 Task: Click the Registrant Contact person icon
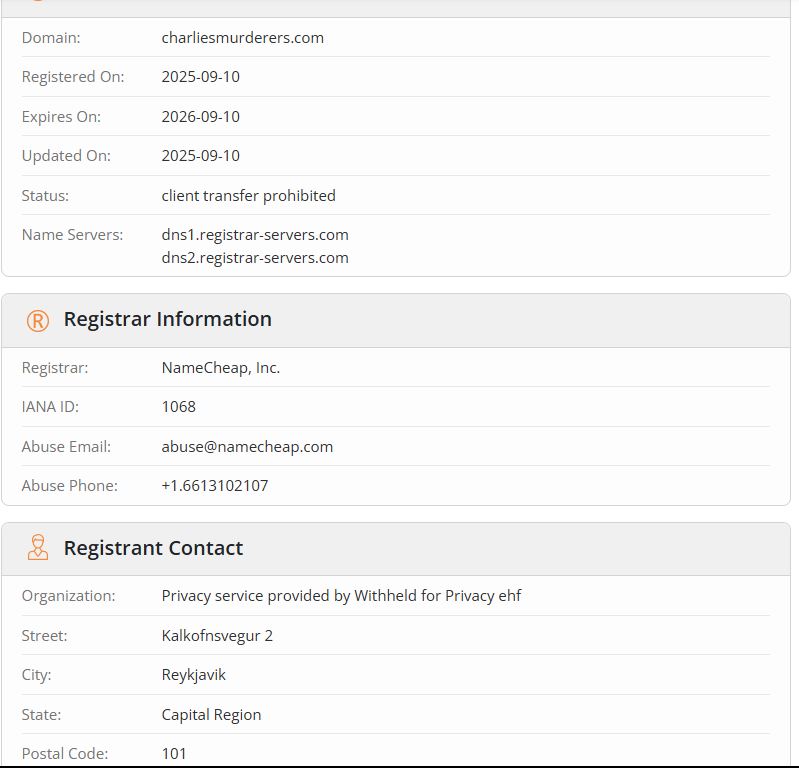tap(38, 548)
